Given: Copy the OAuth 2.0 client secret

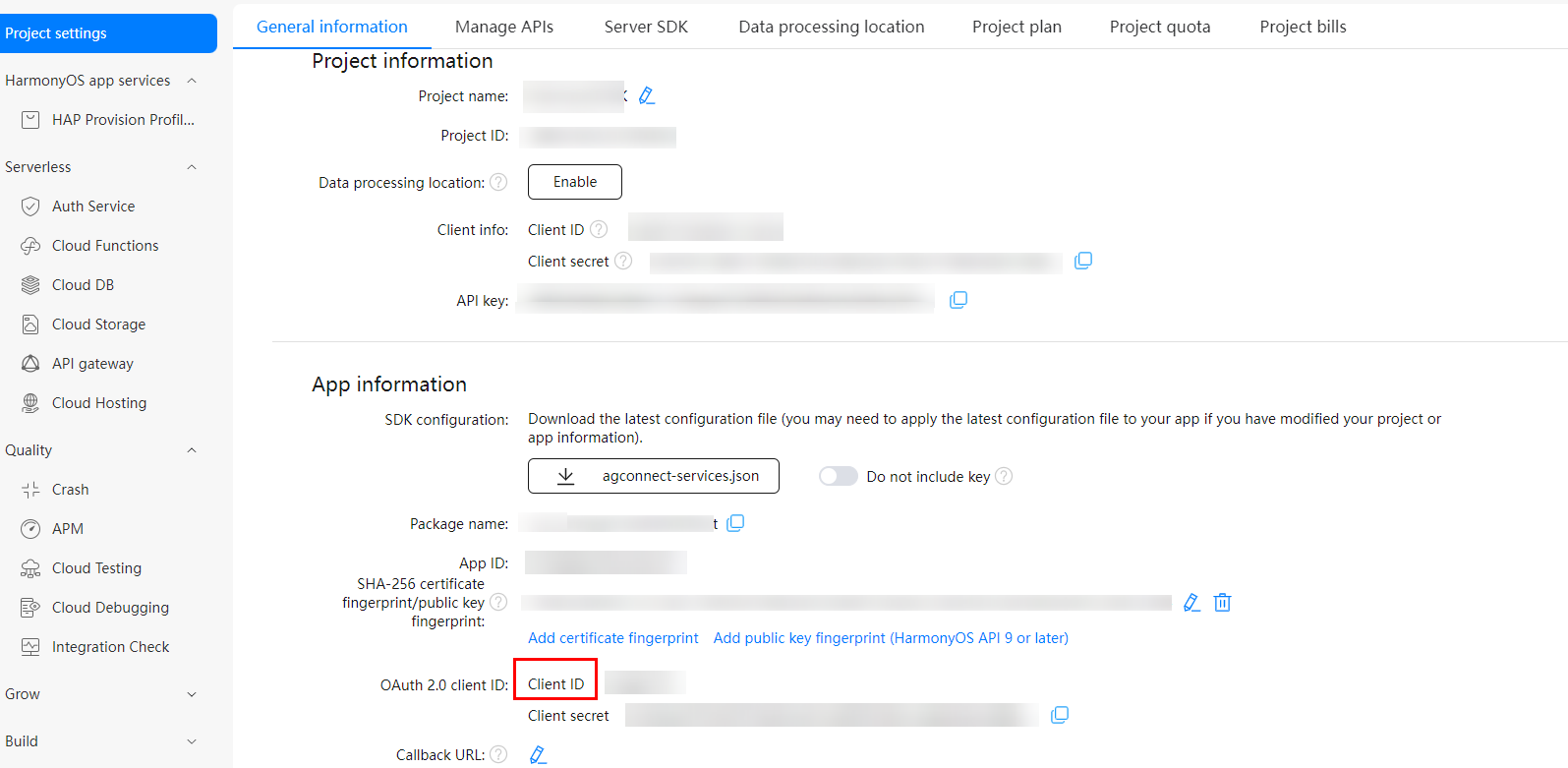Looking at the screenshot, I should [1060, 715].
